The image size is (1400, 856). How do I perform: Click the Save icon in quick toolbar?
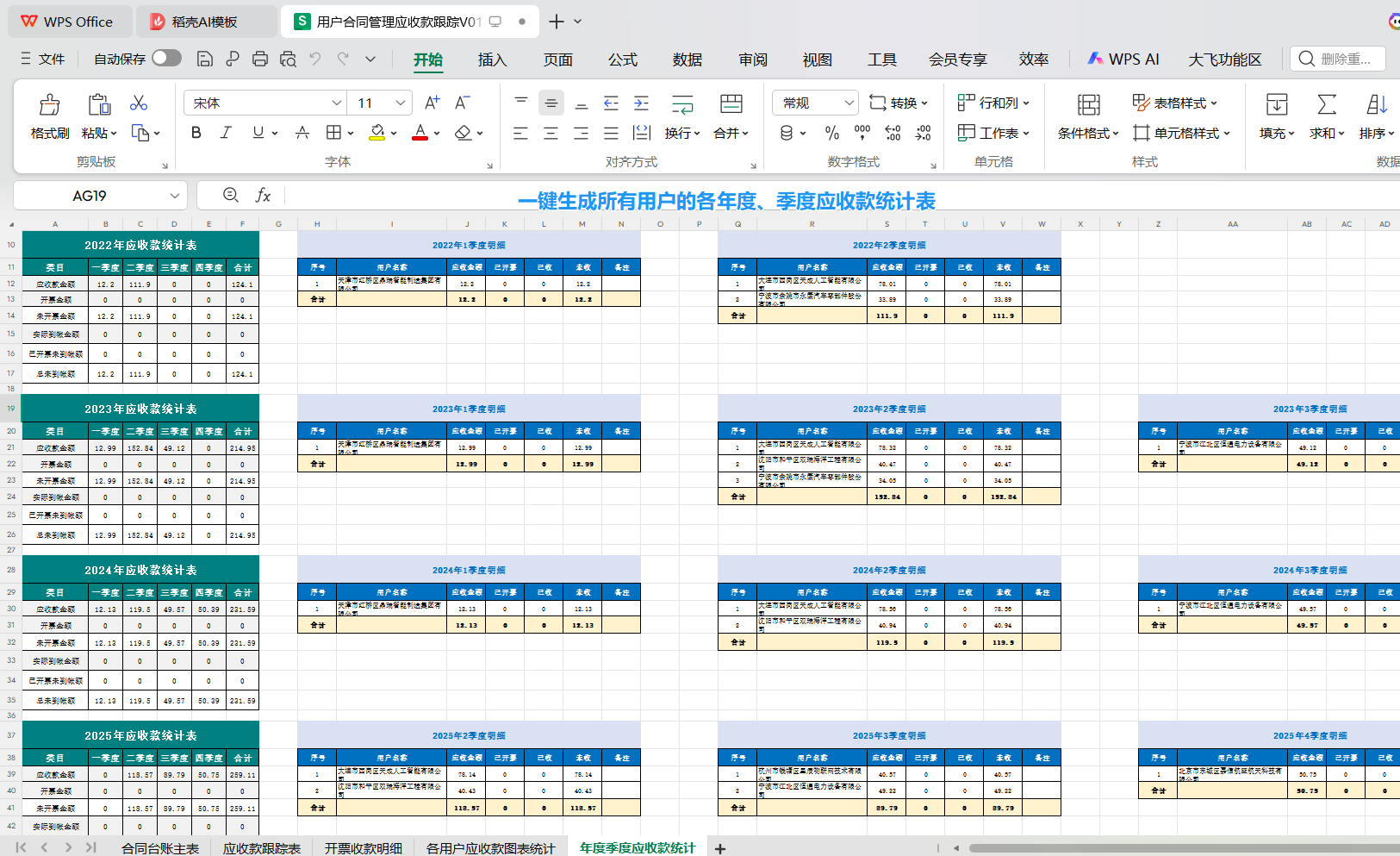[205, 59]
